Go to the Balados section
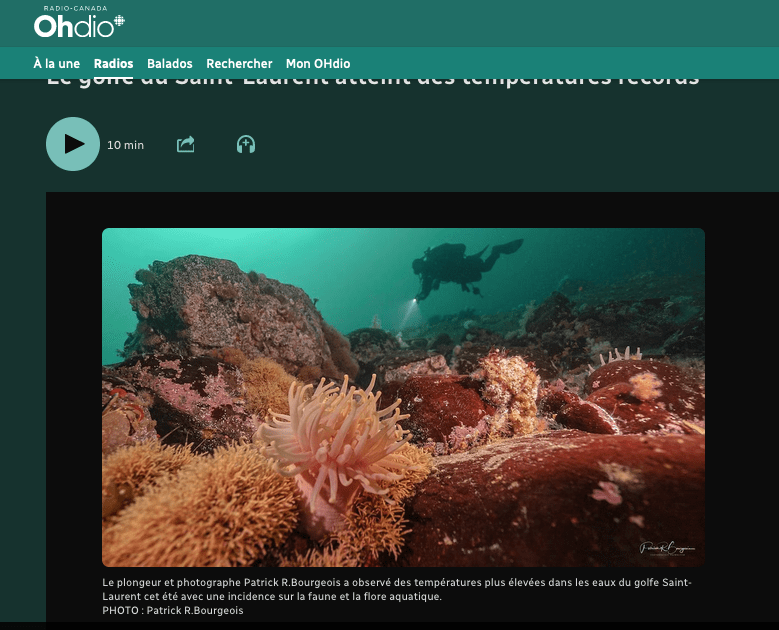779x630 pixels. [169, 63]
